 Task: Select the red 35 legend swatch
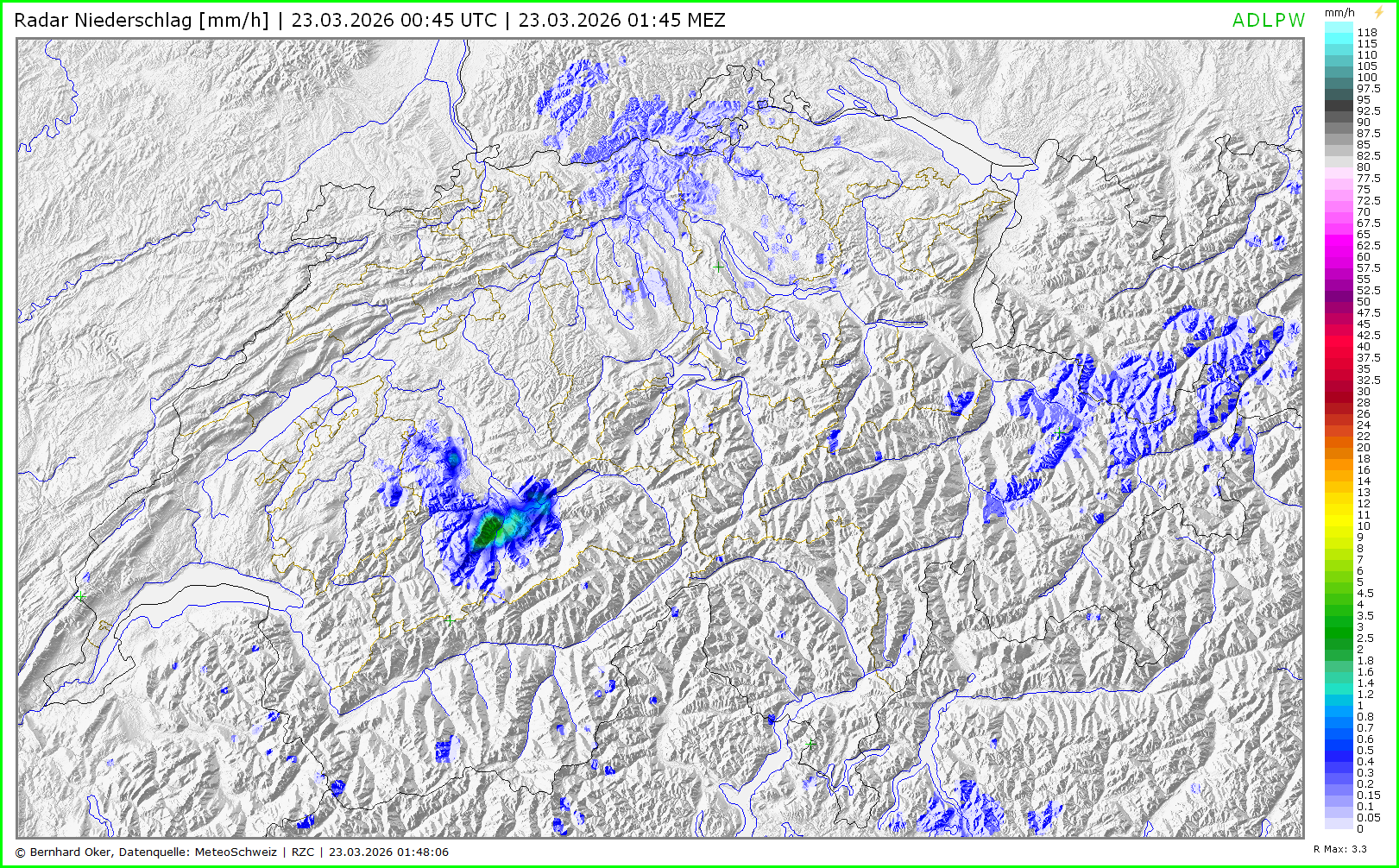1339,369
